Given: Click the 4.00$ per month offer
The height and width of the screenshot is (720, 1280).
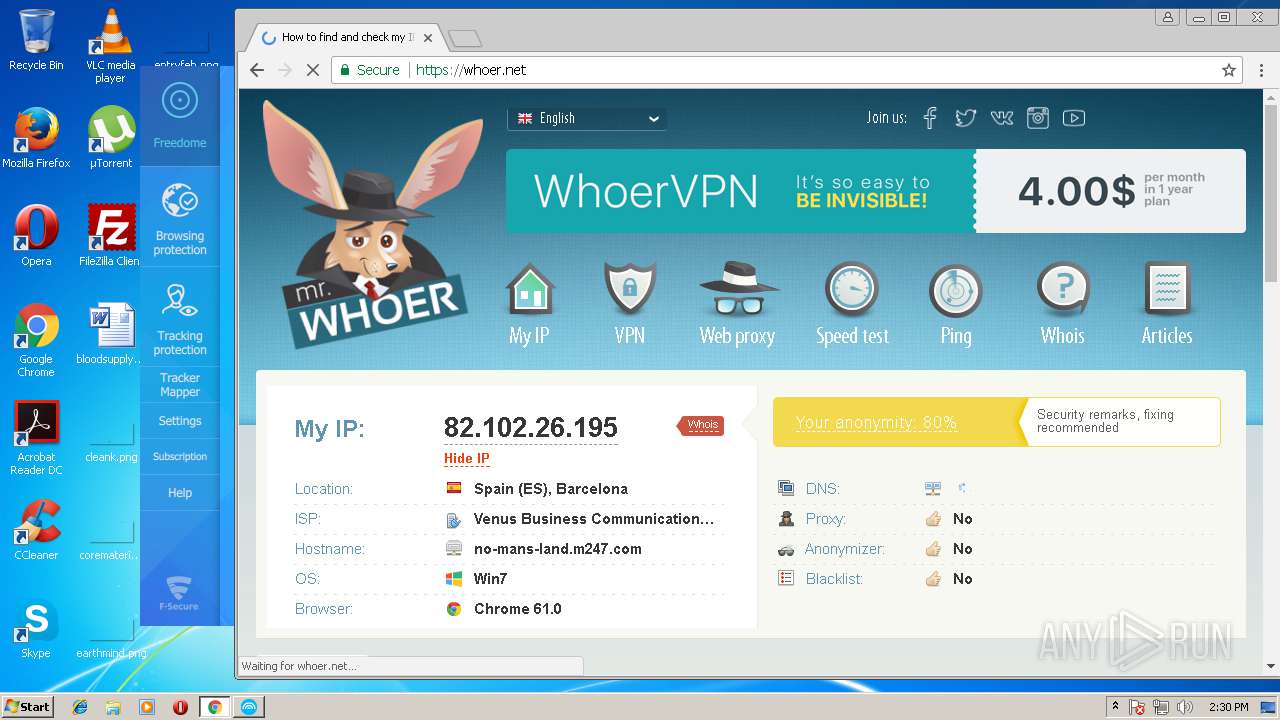Looking at the screenshot, I should pos(1110,191).
